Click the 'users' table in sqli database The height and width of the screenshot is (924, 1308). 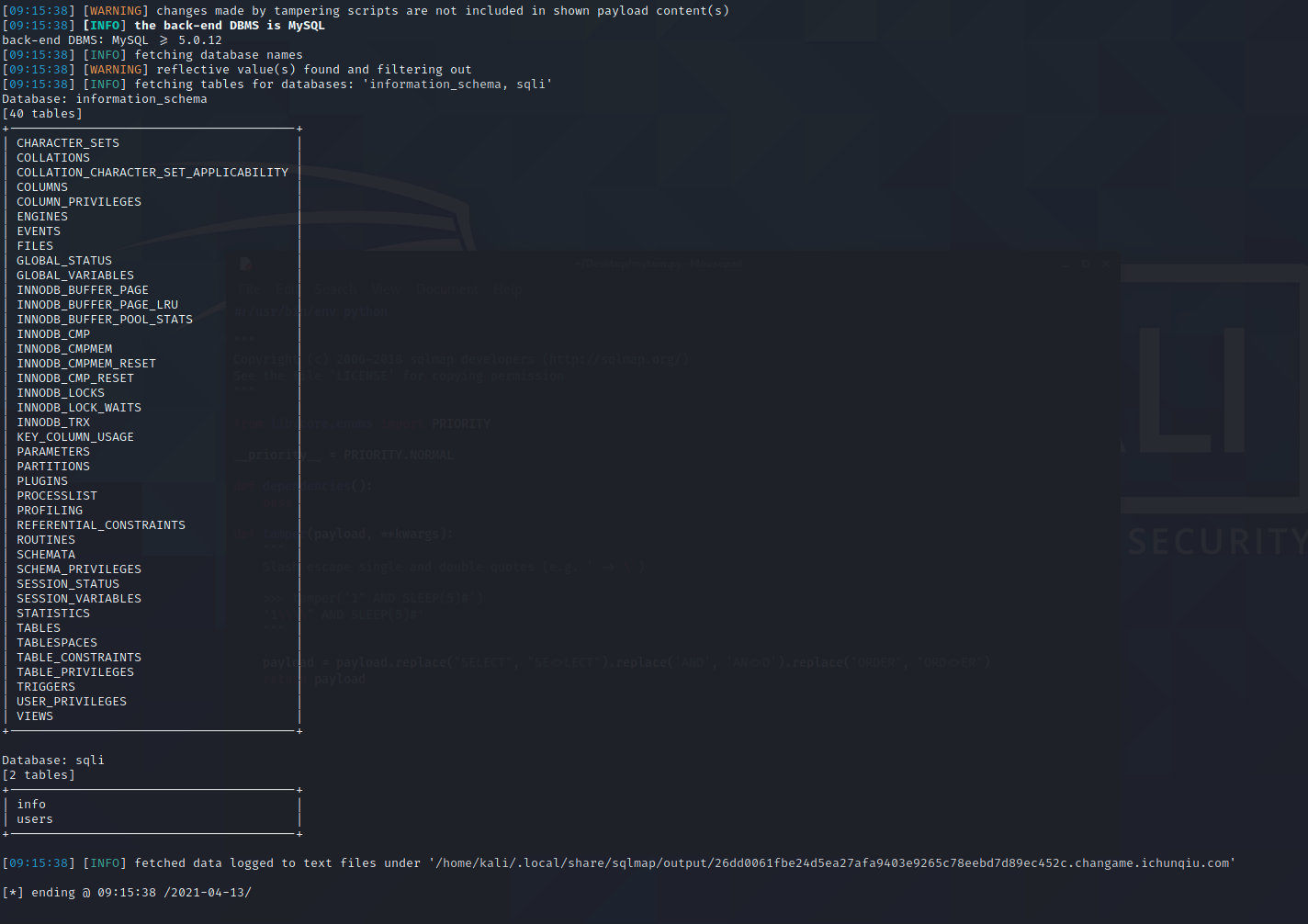click(35, 819)
